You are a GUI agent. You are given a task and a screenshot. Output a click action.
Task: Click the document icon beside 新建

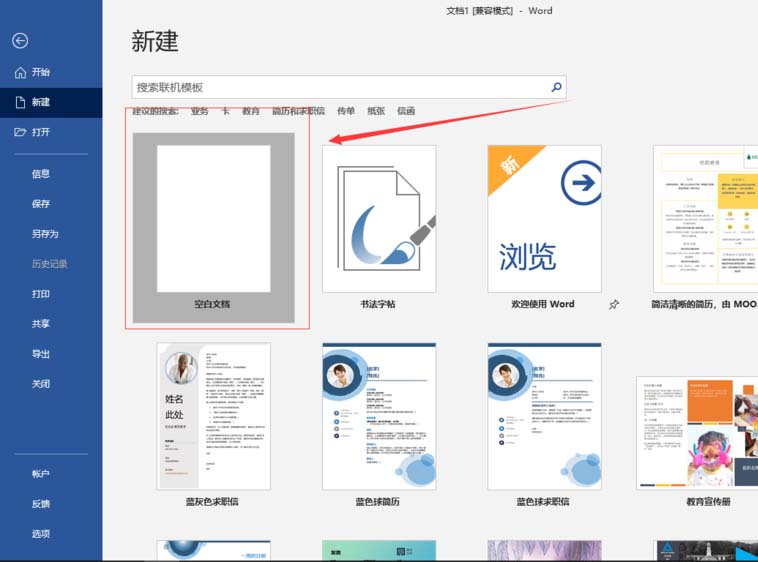point(20,102)
